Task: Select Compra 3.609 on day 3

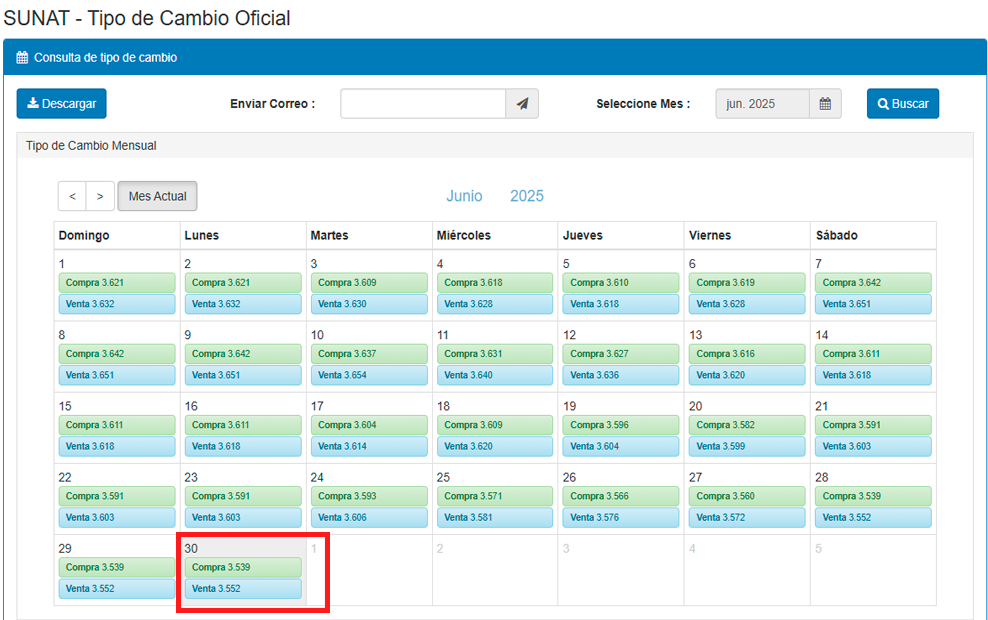Action: pyautogui.click(x=369, y=282)
